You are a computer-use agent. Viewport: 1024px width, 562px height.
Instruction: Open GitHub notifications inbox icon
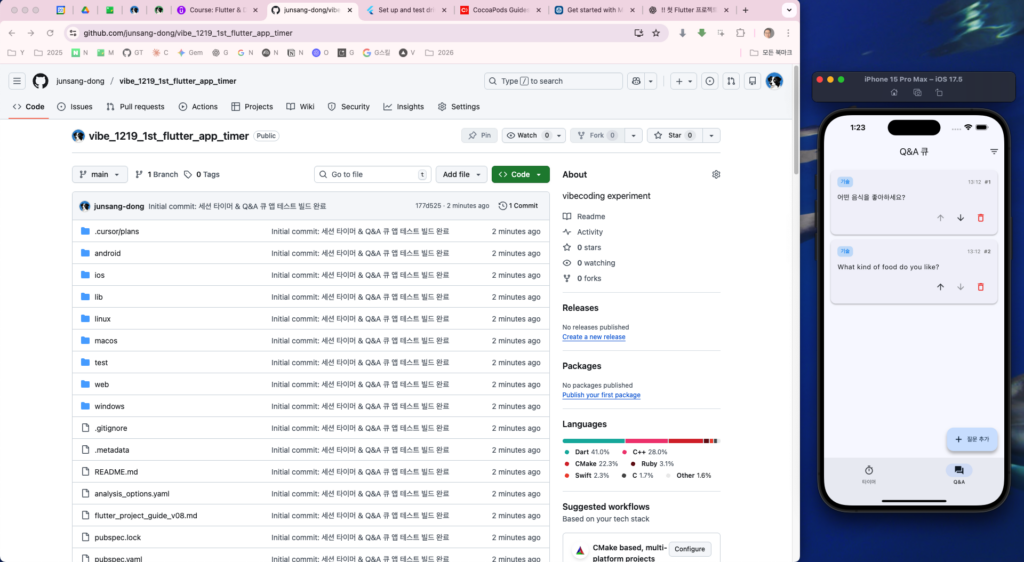(x=752, y=81)
